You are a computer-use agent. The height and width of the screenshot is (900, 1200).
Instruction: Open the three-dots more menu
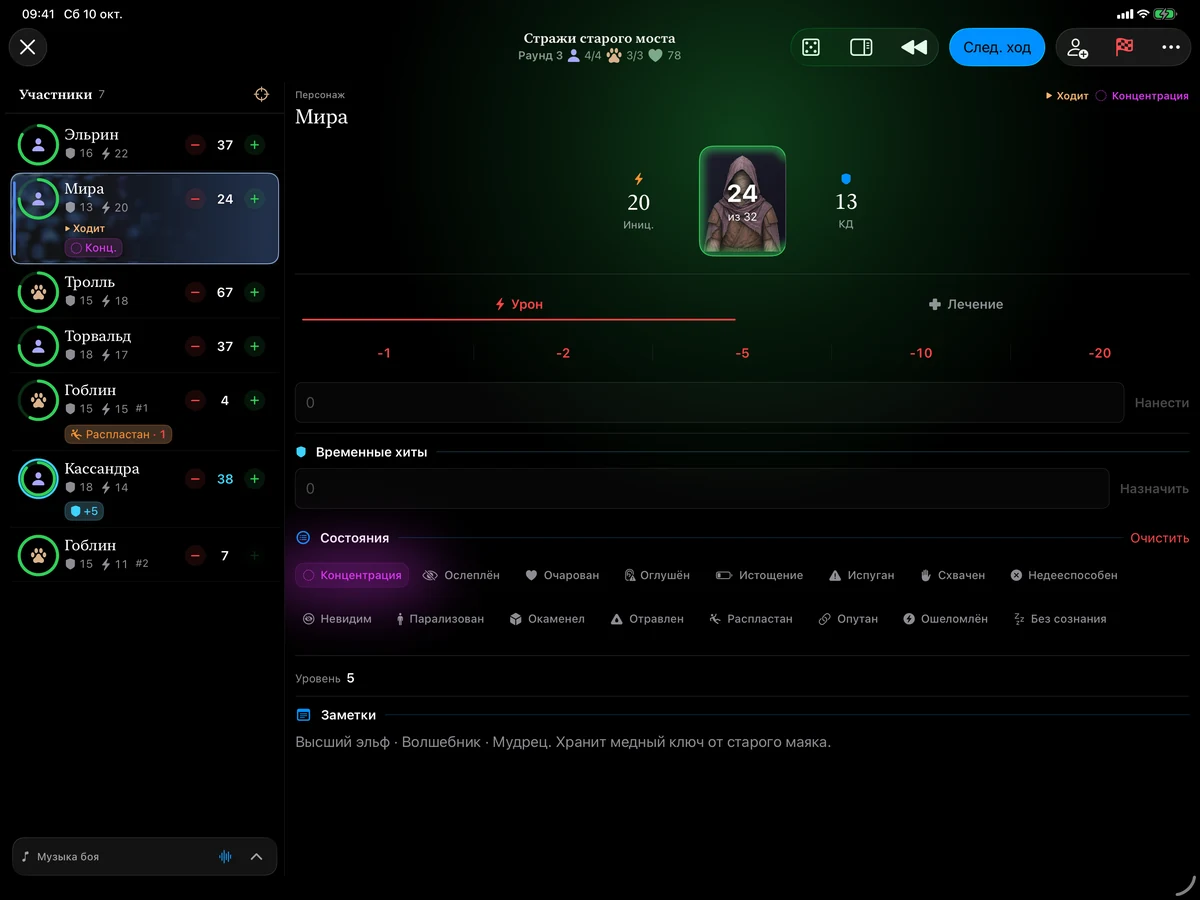click(1171, 47)
